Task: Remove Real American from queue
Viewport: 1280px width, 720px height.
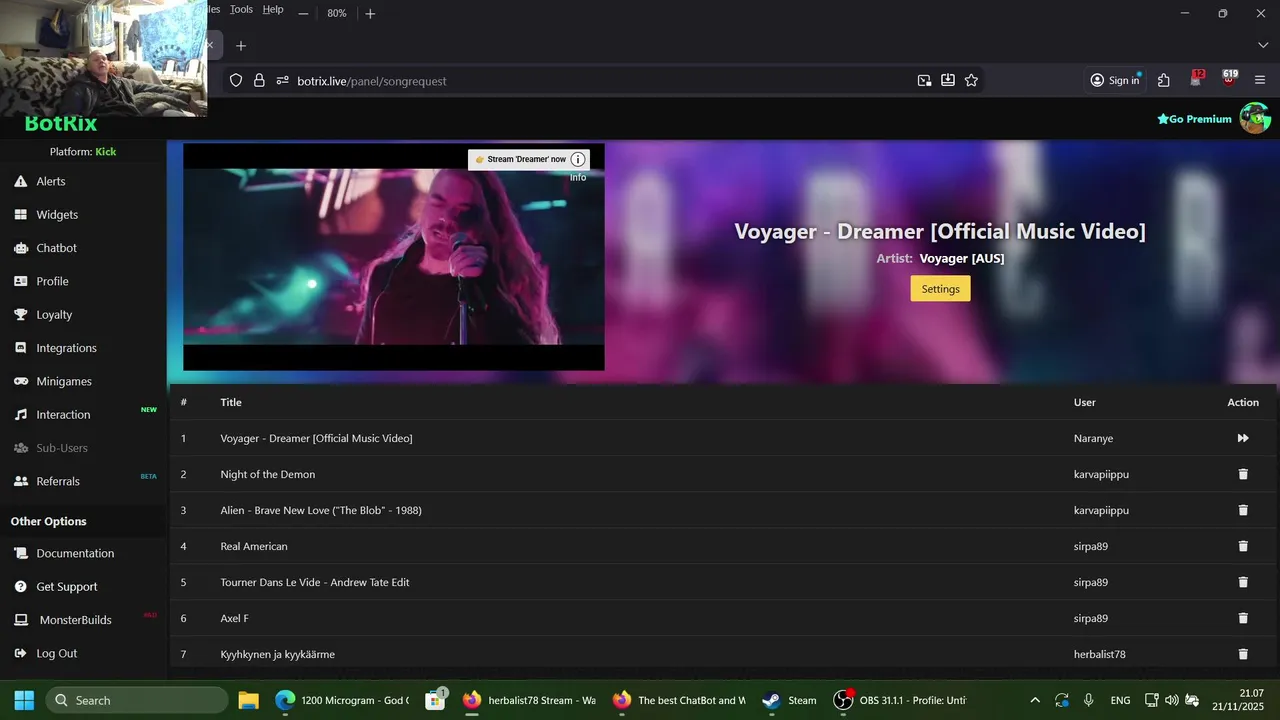Action: click(1243, 546)
